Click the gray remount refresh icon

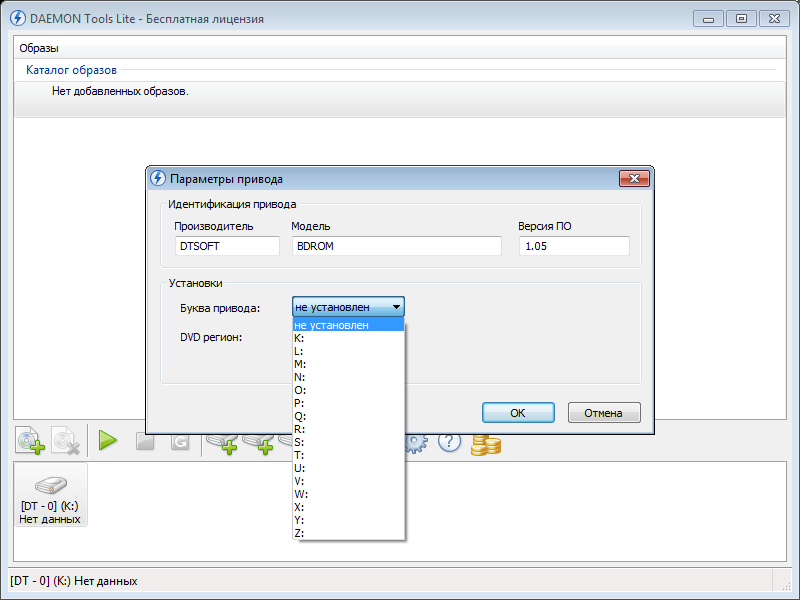tap(180, 442)
